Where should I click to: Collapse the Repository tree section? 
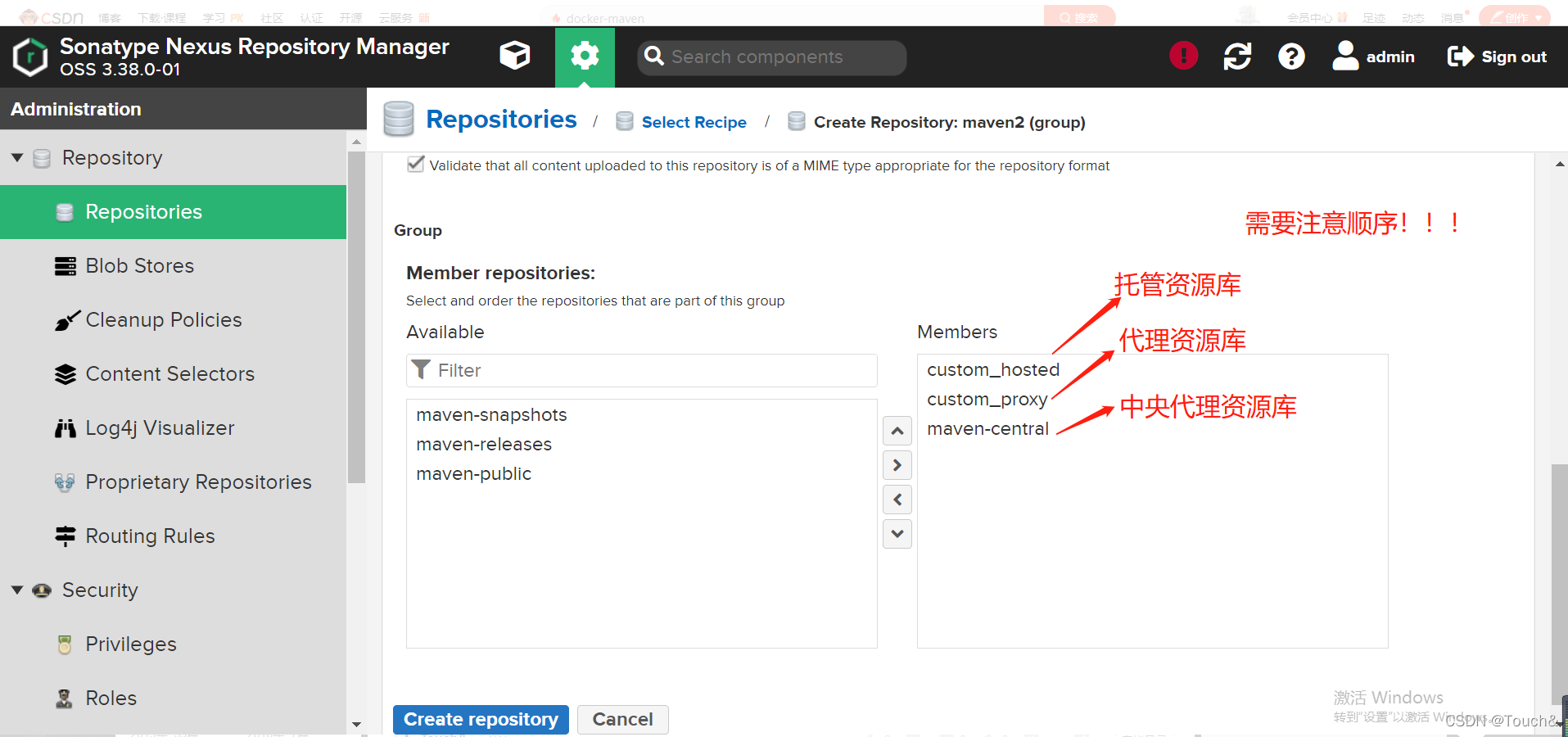coord(17,157)
